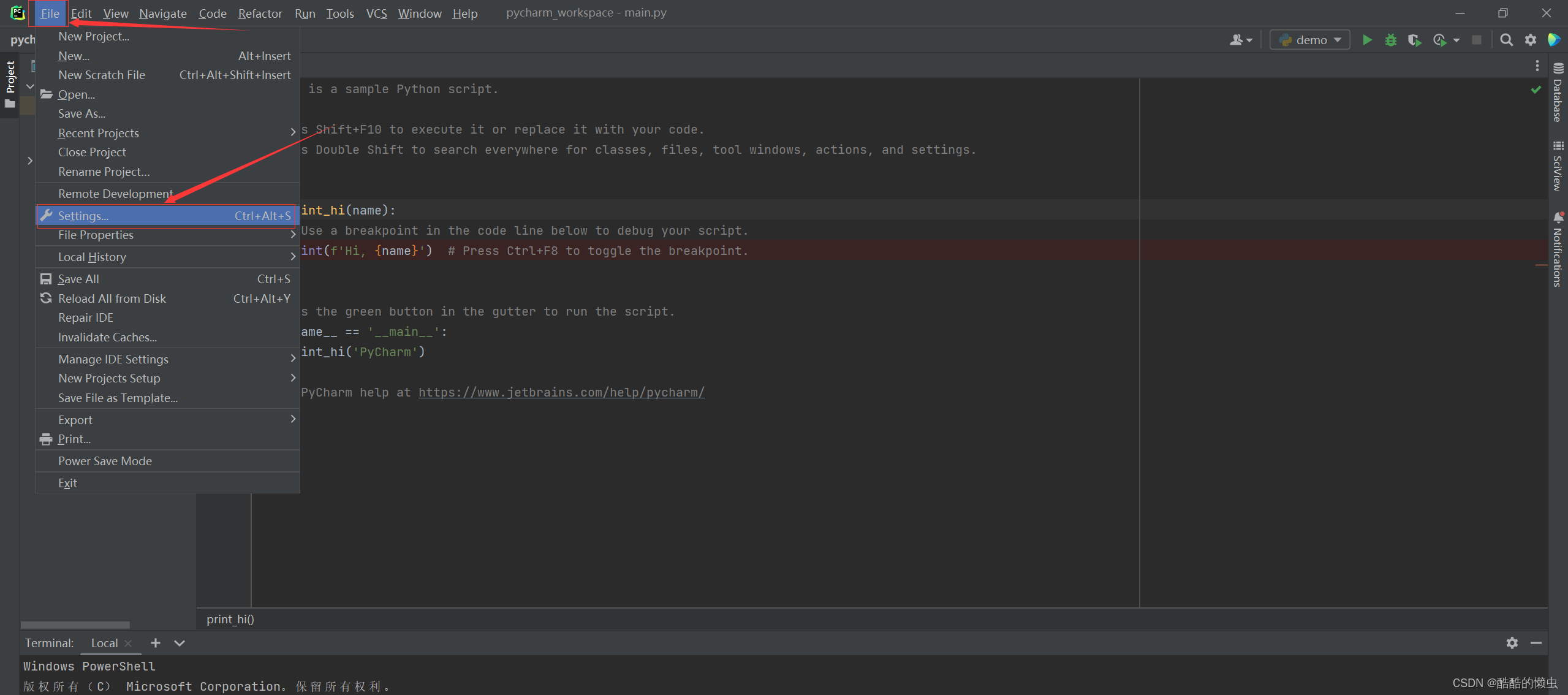Screen dimensions: 1568x695
Task: Open IDE settings gear in toolbar
Action: click(x=1531, y=40)
